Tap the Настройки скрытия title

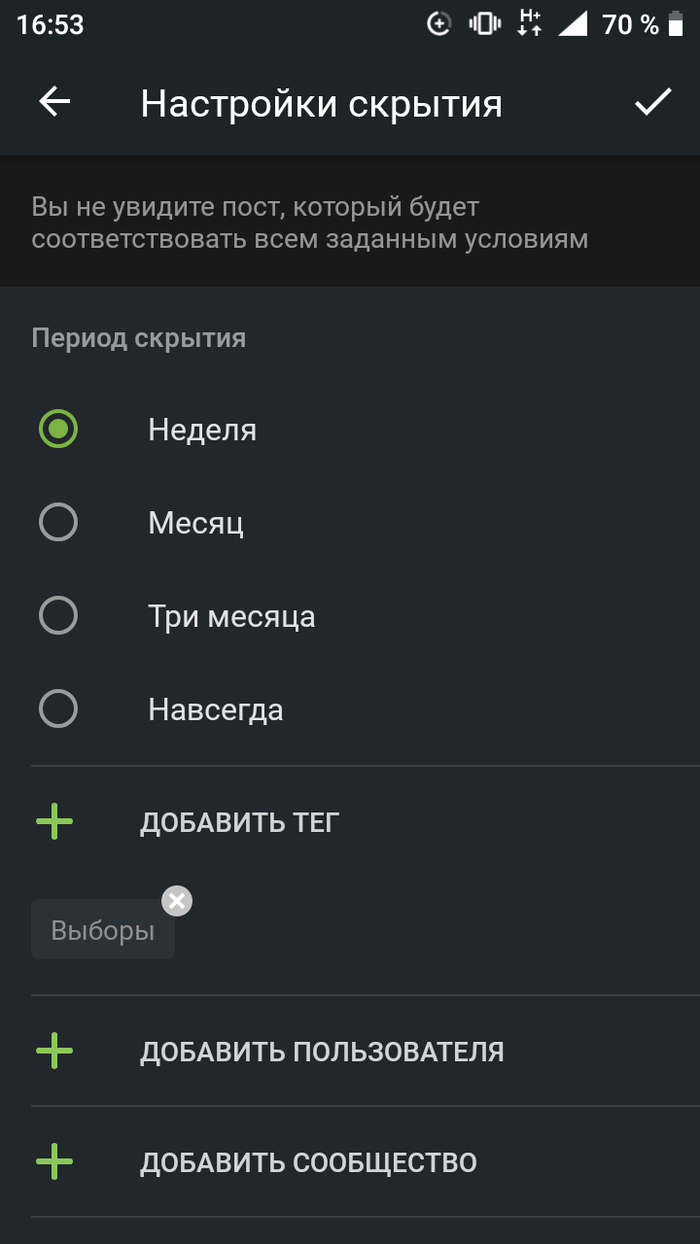point(321,103)
